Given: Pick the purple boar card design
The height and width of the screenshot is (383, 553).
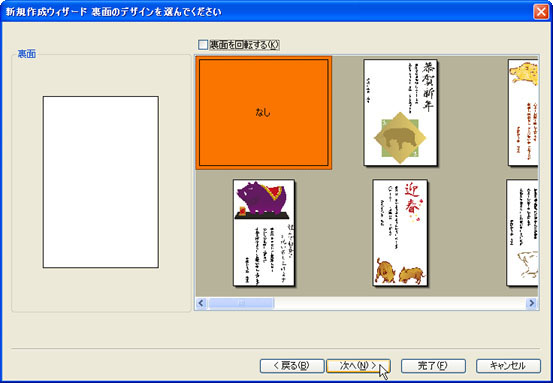Looking at the screenshot, I should 264,233.
